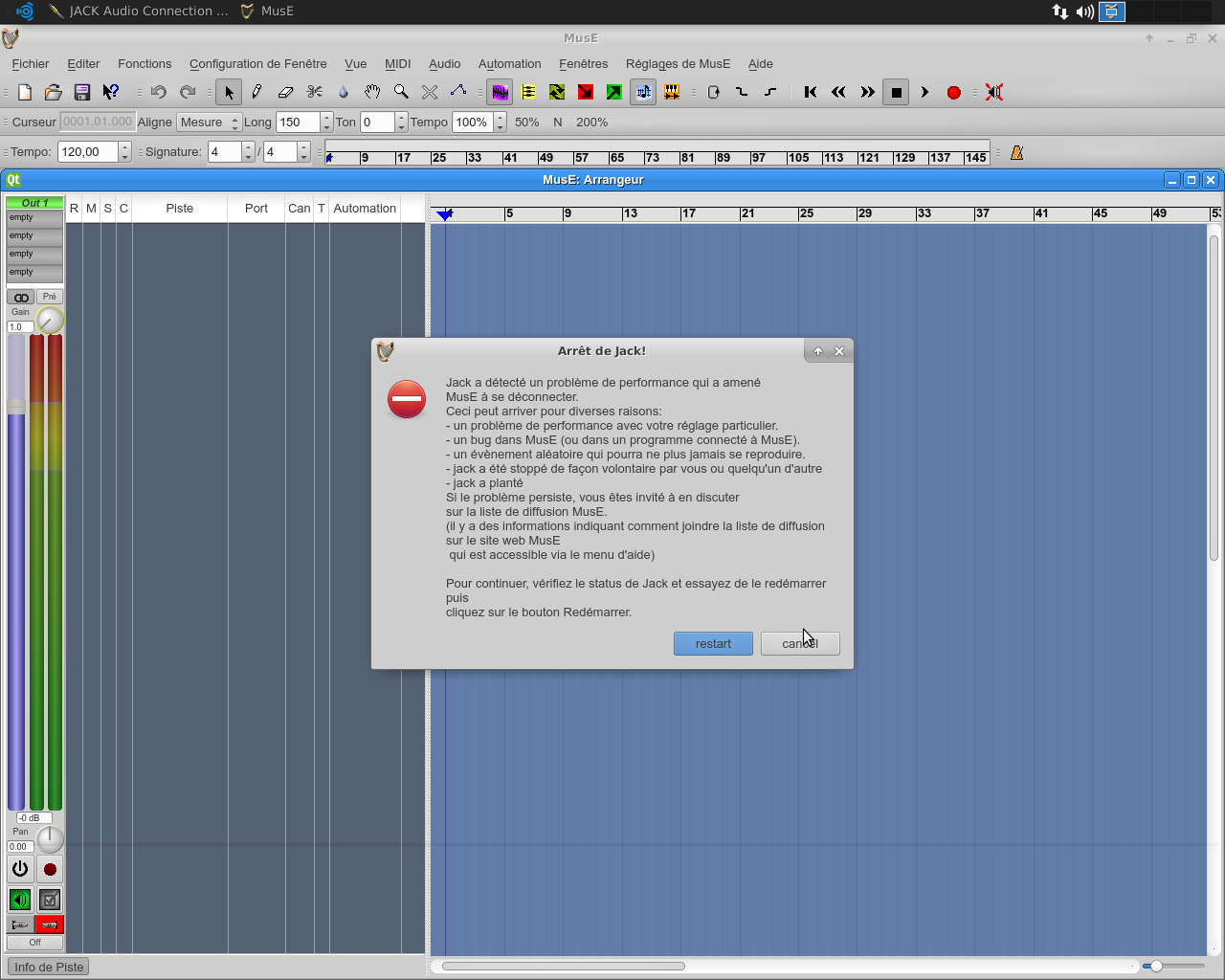Switch to JACK Audio Connection taskbar window
Screen dimensions: 1225x980
click(x=139, y=11)
